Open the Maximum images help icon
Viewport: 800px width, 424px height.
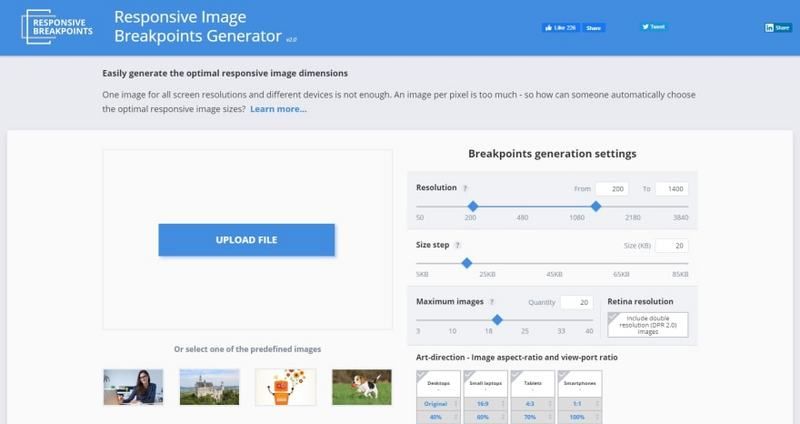point(492,301)
